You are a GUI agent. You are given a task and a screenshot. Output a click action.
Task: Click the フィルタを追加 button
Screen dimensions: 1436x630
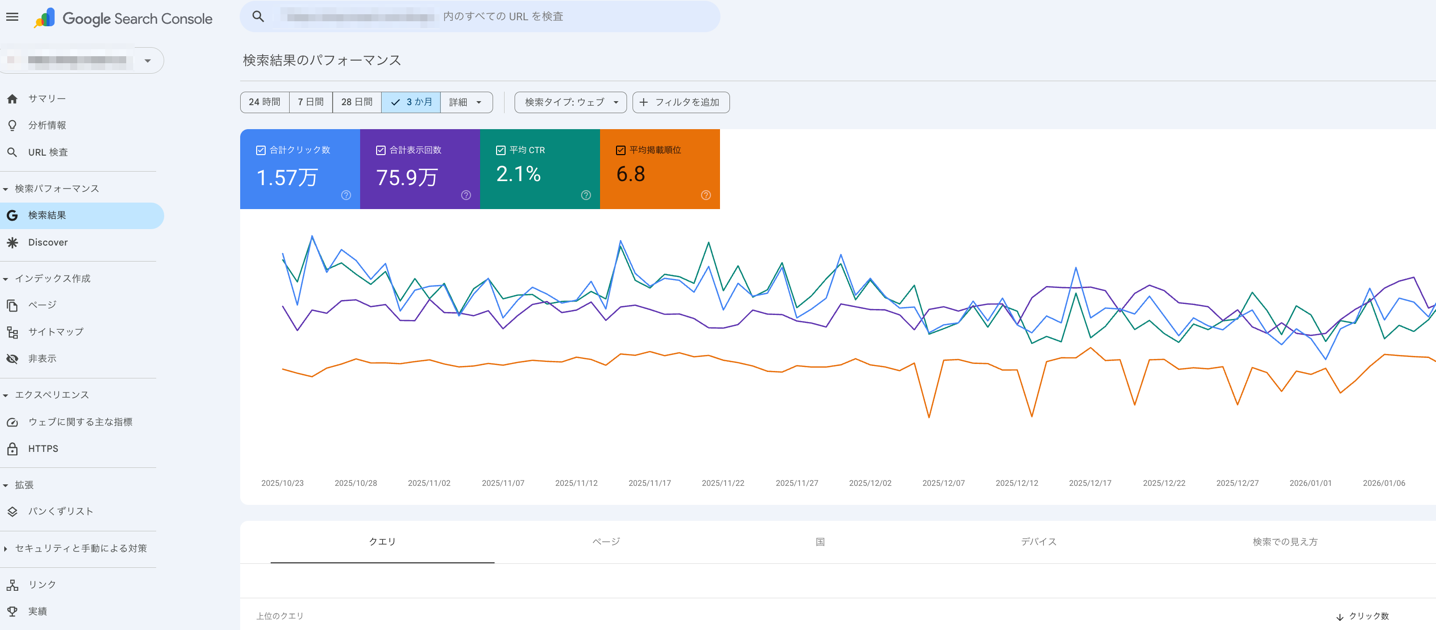[x=680, y=102]
